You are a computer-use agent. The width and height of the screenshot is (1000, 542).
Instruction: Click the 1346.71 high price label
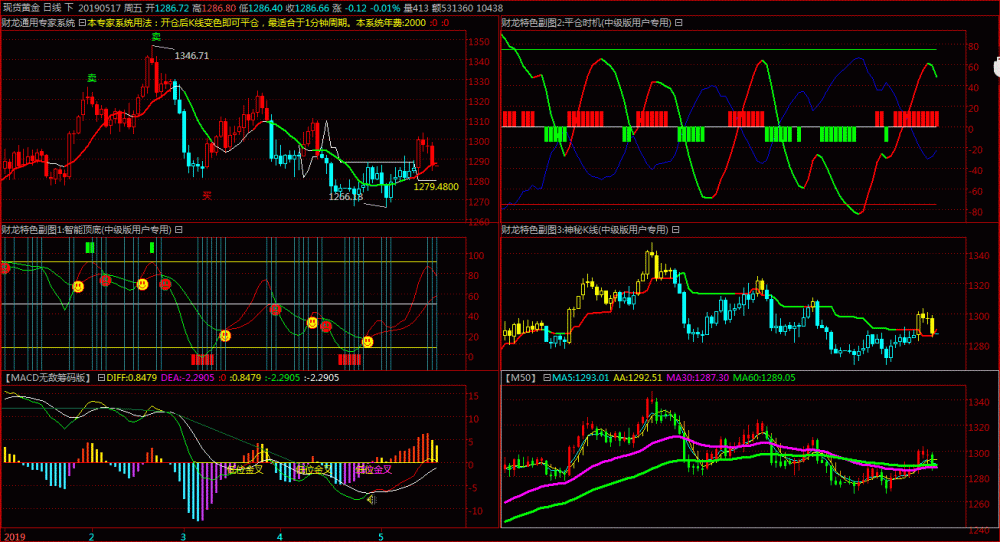(192, 55)
